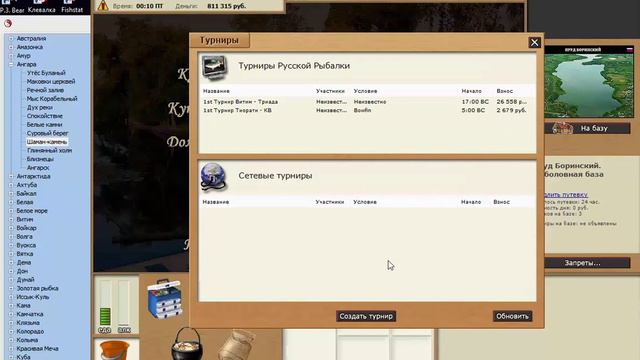Collapse the Ангара tree node

(x=11, y=64)
